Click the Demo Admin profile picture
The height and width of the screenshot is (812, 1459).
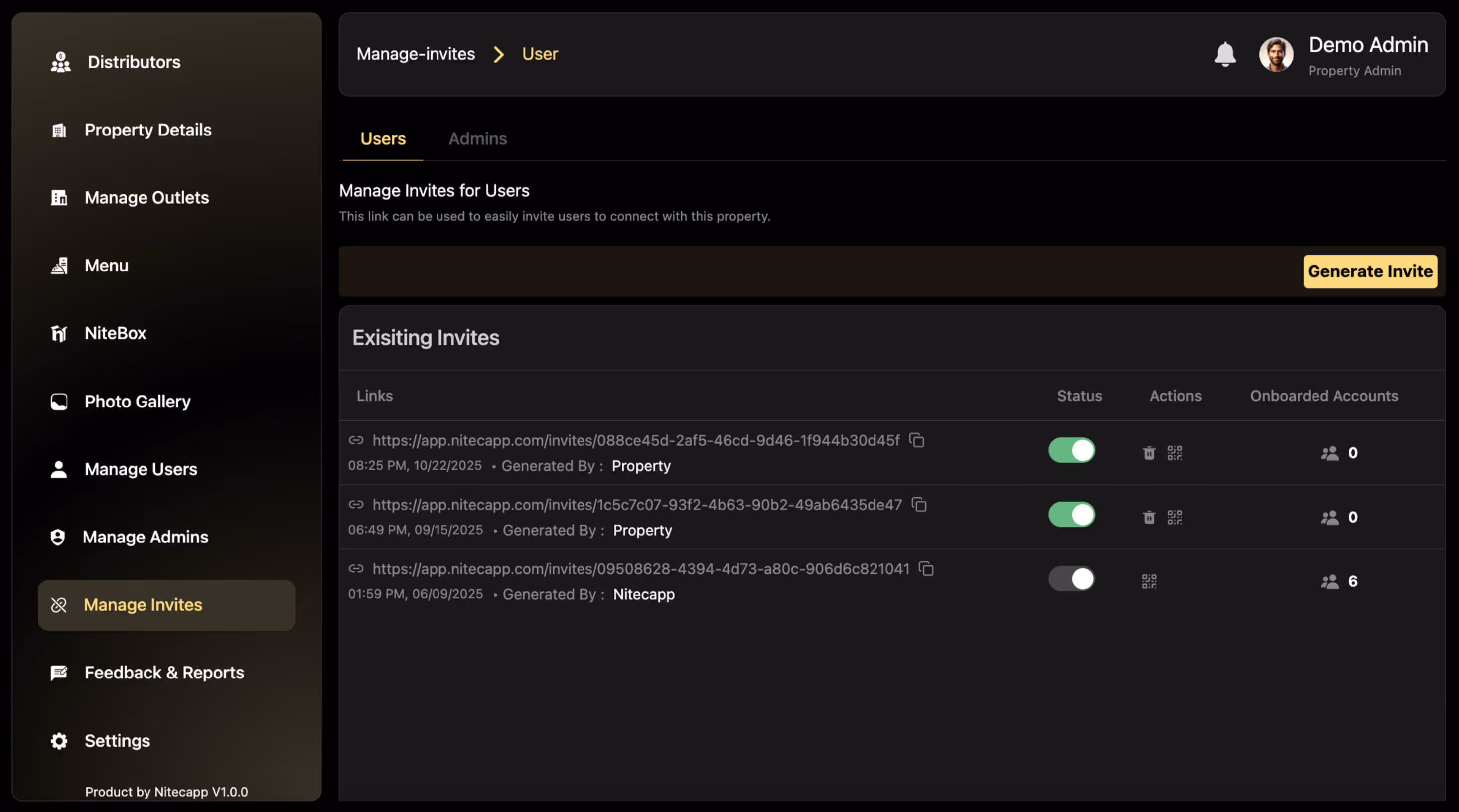tap(1276, 54)
